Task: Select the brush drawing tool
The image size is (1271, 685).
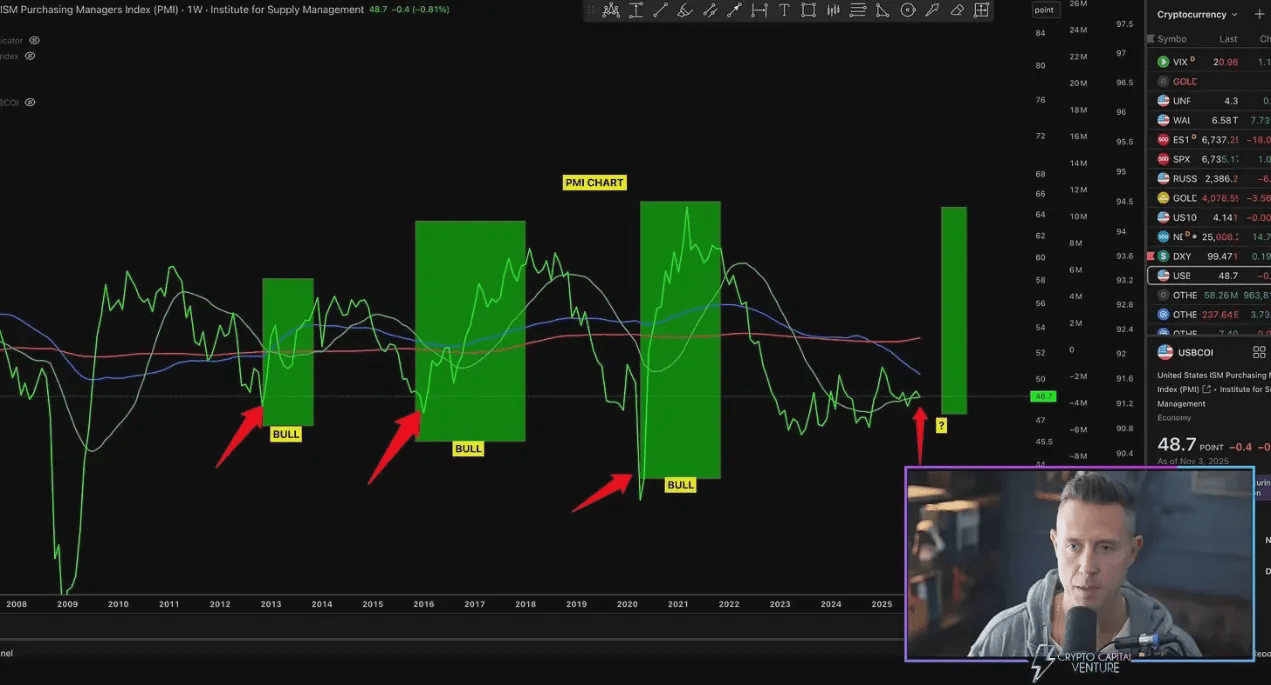Action: pyautogui.click(x=686, y=11)
